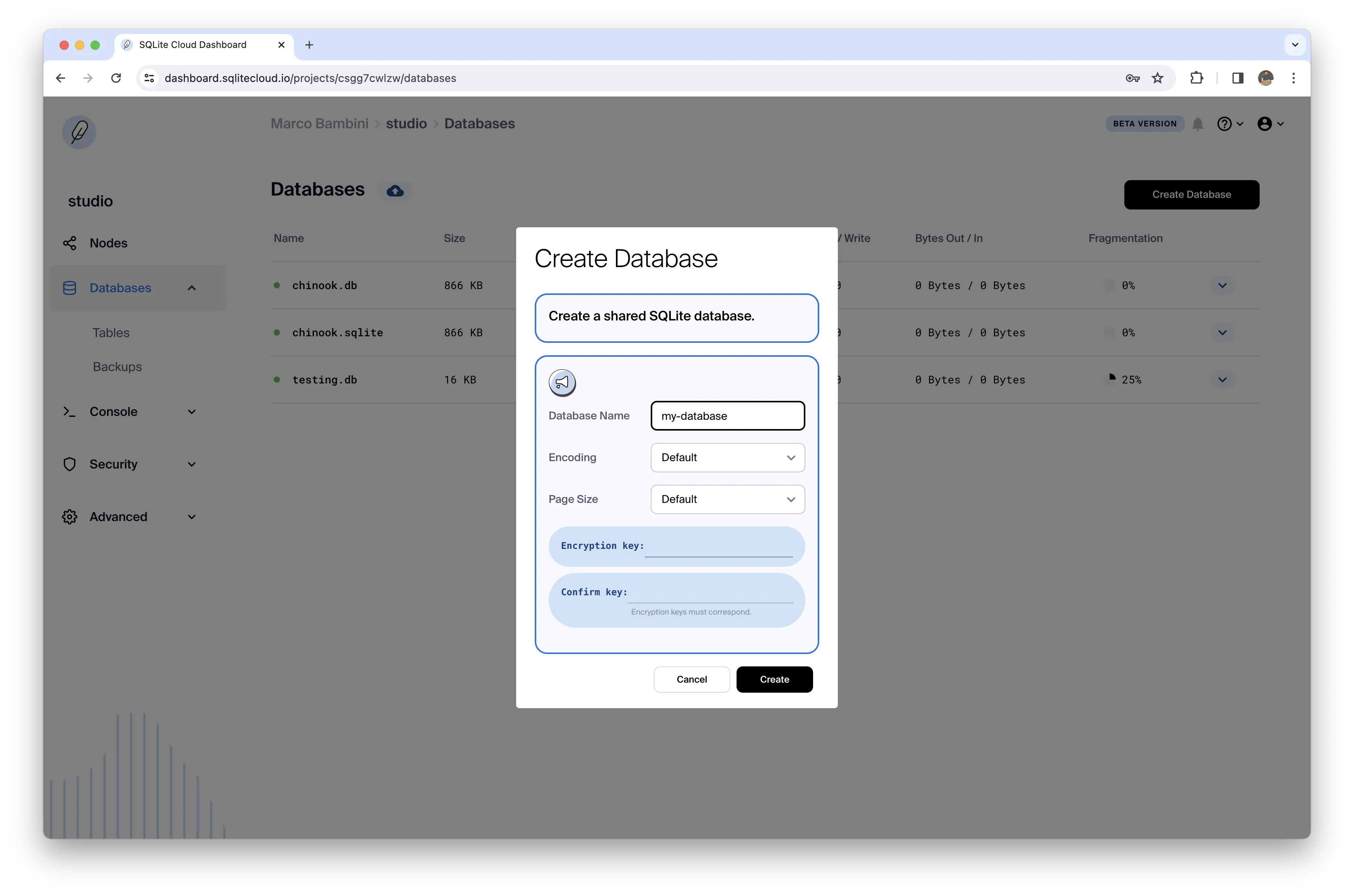Click the BETA VERSION badge

point(1144,124)
